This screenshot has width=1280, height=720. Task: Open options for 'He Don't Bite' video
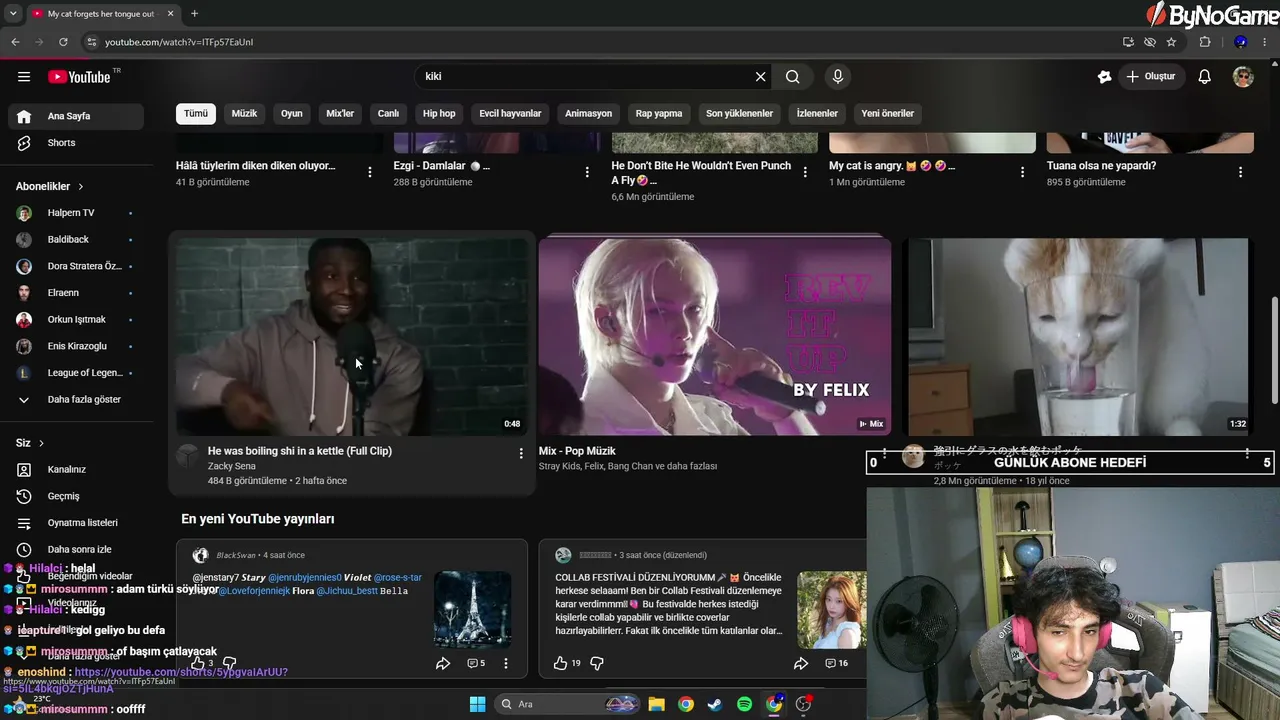click(805, 172)
